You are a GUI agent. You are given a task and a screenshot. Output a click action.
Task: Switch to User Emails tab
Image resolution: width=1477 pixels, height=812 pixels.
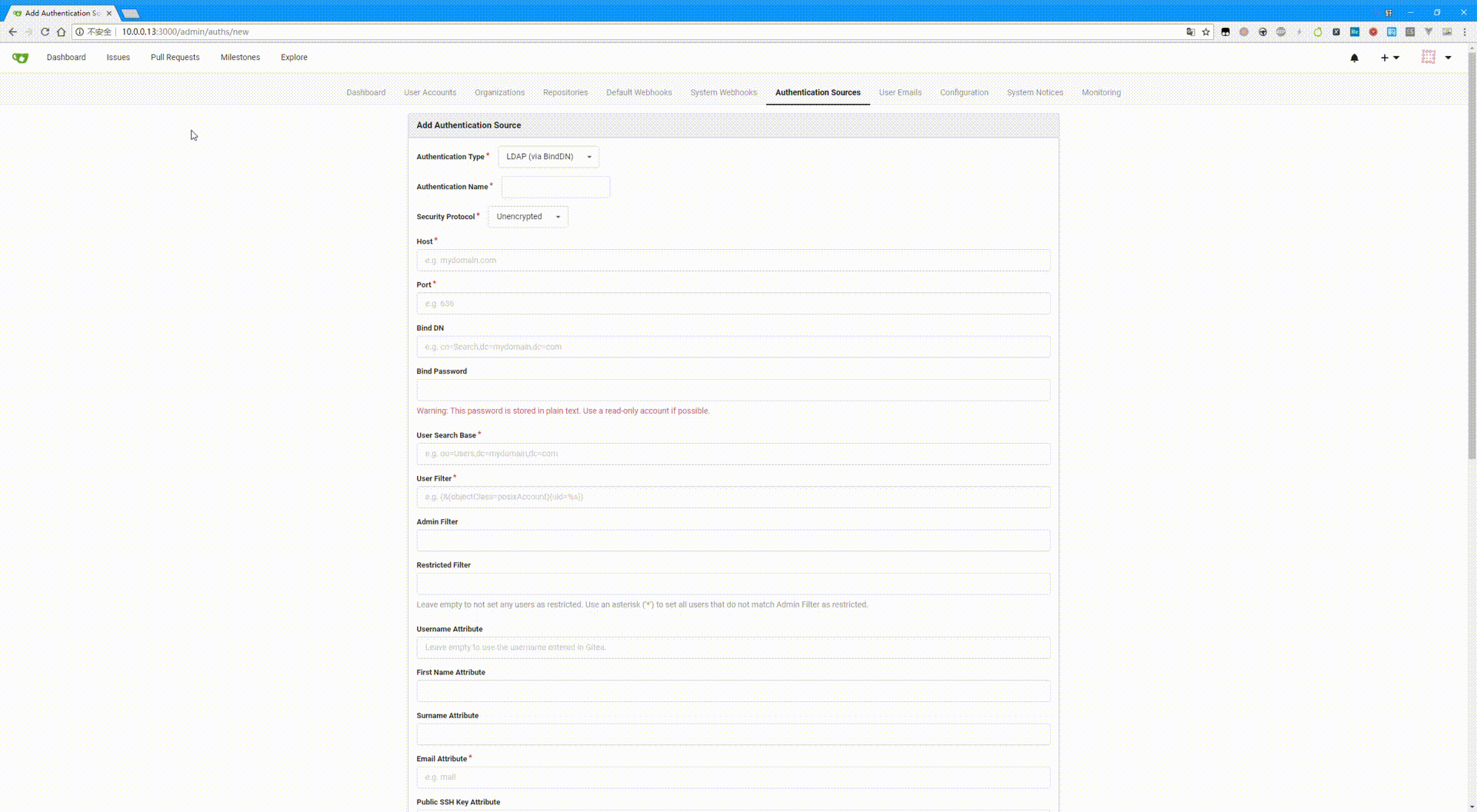pyautogui.click(x=900, y=92)
